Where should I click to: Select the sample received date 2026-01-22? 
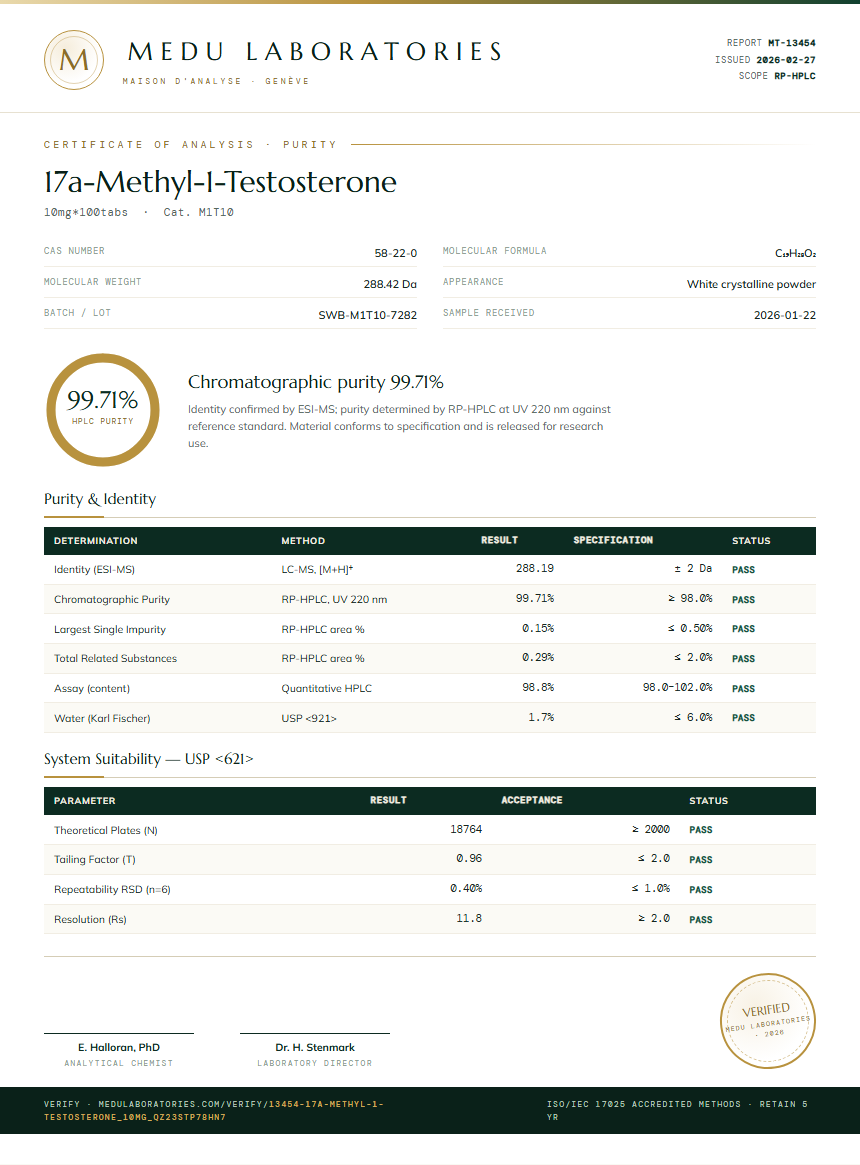[x=784, y=316]
